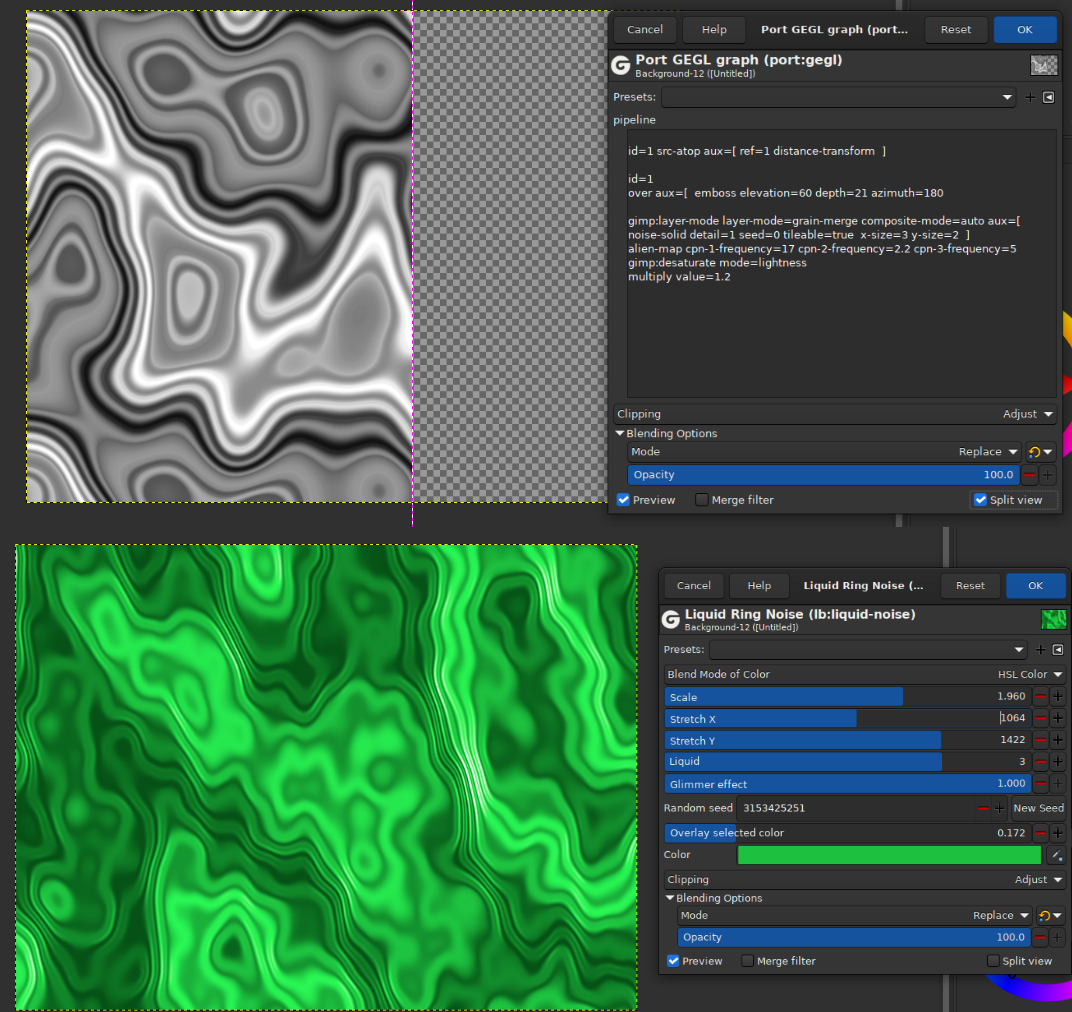Click the preview thumbnail in the Port GEGL graph header
The height and width of the screenshot is (1012, 1072).
pyautogui.click(x=1043, y=65)
